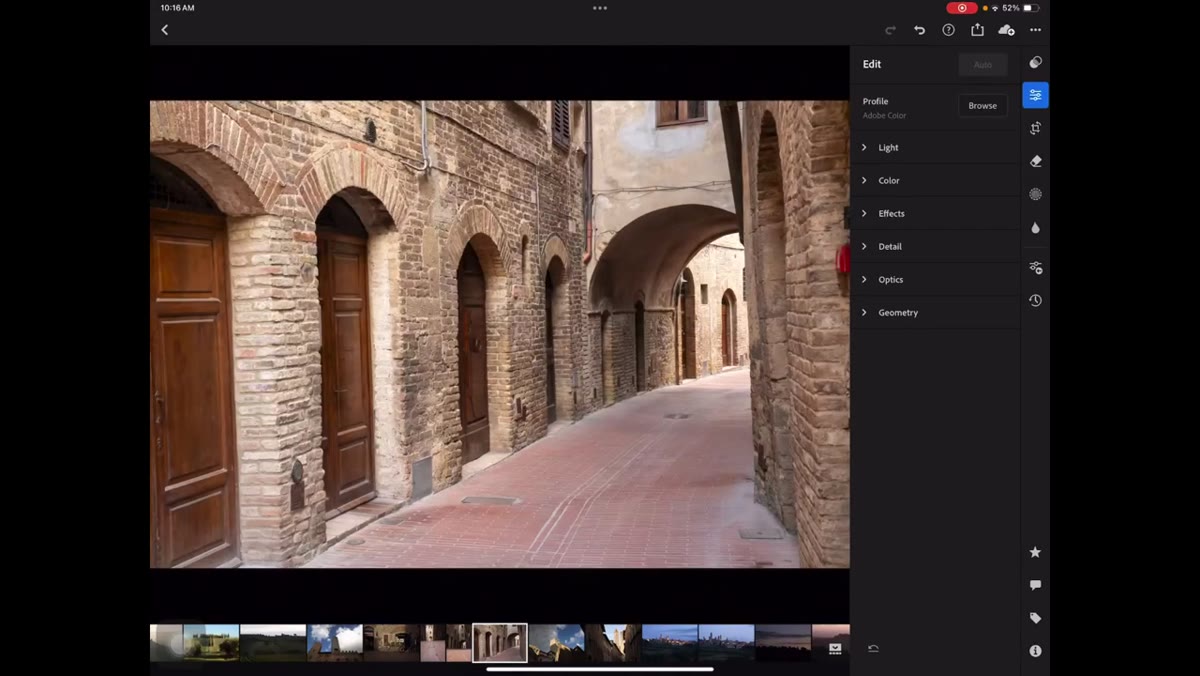
Task: Tap the main alley photo preview
Action: 500,334
